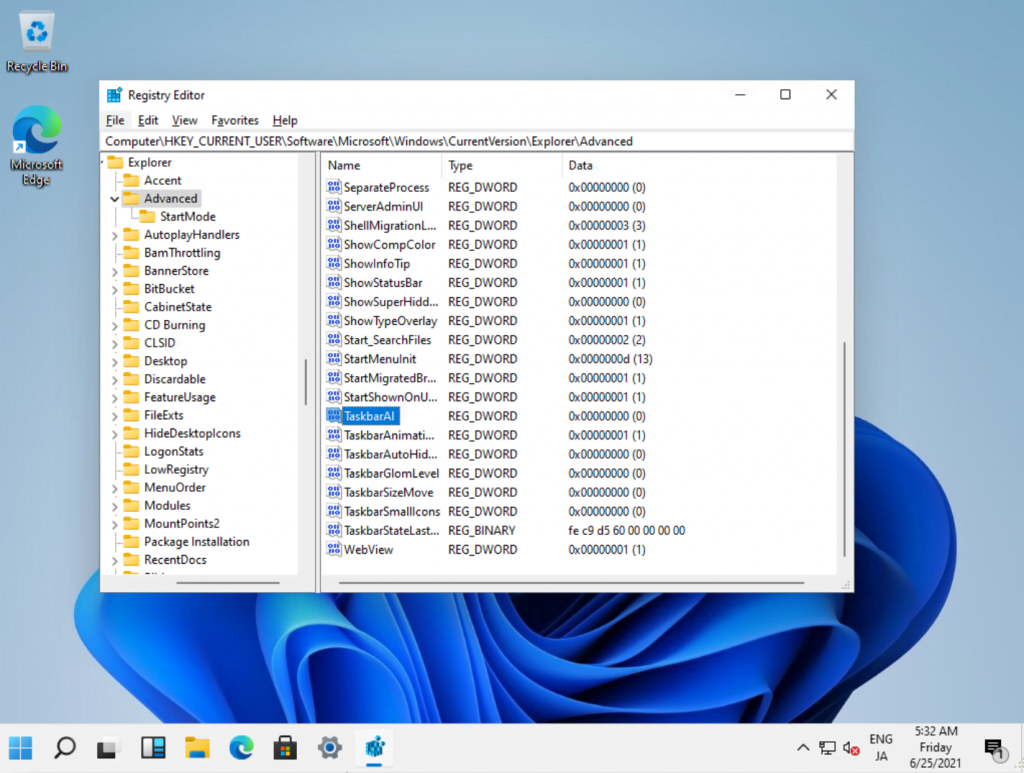The image size is (1024, 773).
Task: Open the Microsoft Store taskbar icon
Action: click(x=285, y=747)
